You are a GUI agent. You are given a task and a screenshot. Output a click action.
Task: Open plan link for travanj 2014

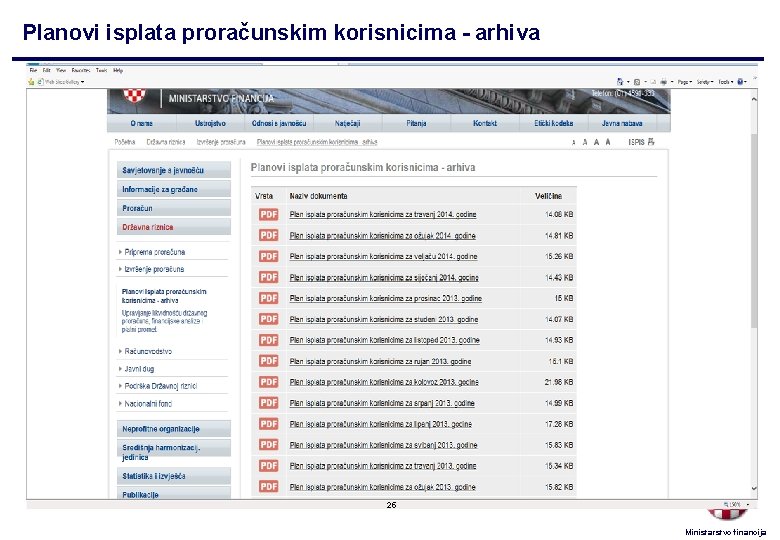383,214
